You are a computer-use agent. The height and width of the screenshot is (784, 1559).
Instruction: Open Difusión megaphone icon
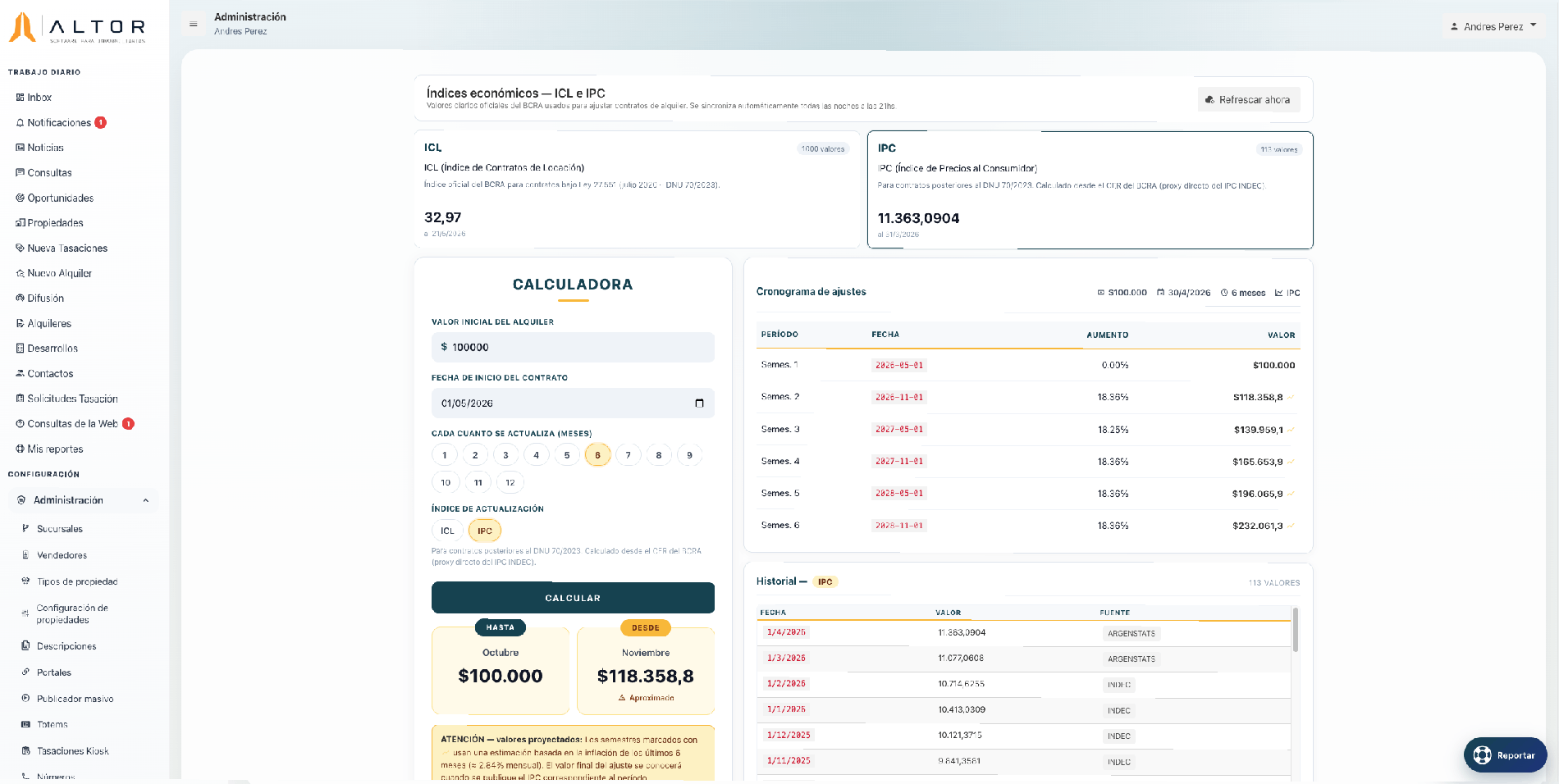[20, 299]
